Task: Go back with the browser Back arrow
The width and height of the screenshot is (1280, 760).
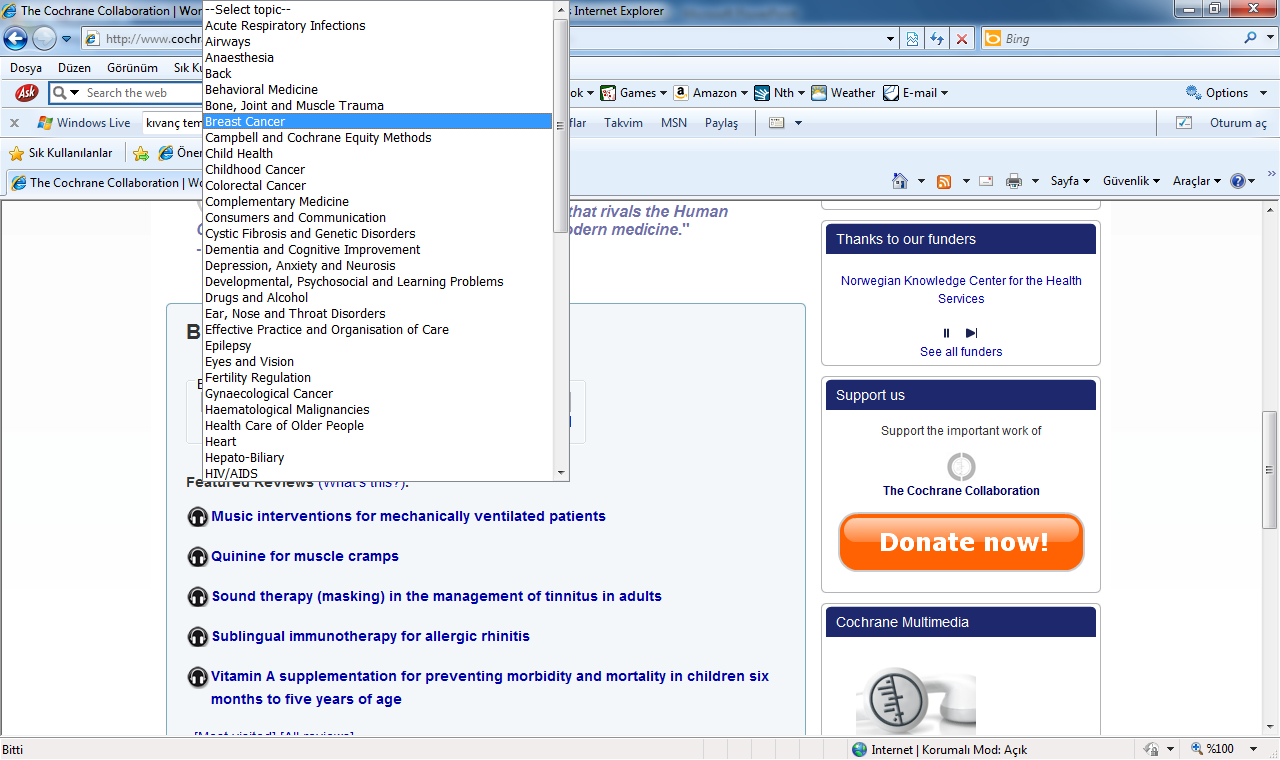Action: pos(15,39)
